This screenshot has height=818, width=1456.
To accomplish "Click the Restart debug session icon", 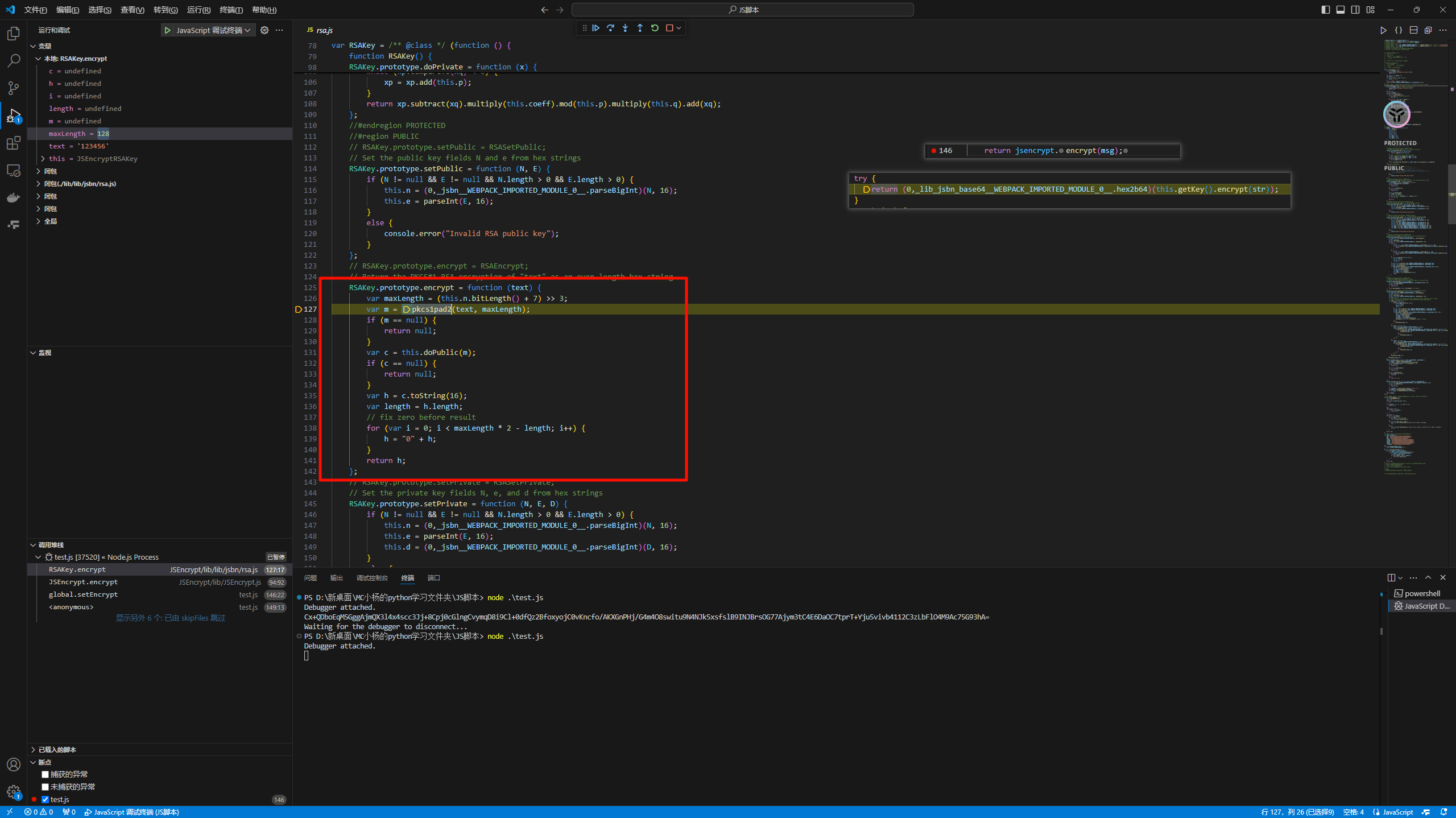I will click(655, 28).
